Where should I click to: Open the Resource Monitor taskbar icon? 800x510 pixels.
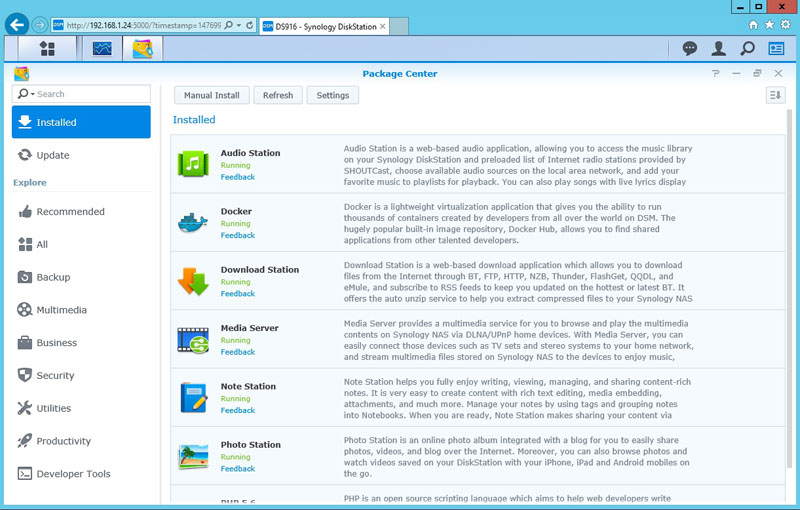point(102,49)
